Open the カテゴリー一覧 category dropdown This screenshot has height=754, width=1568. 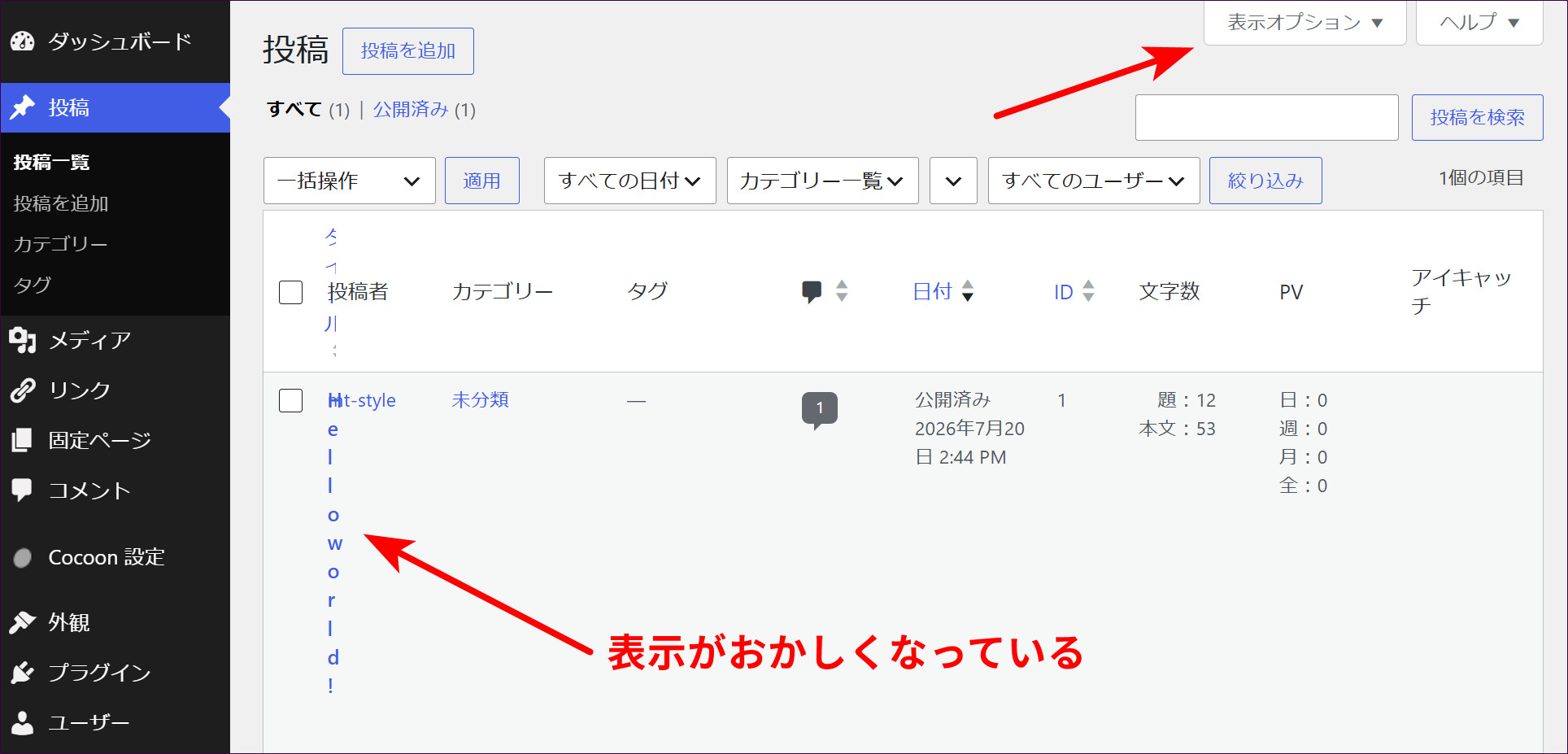(823, 181)
